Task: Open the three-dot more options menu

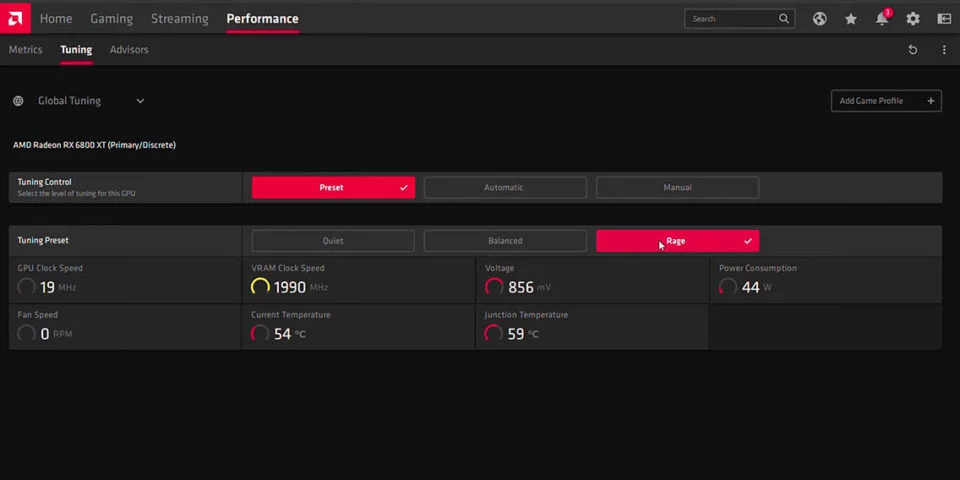Action: coord(944,50)
